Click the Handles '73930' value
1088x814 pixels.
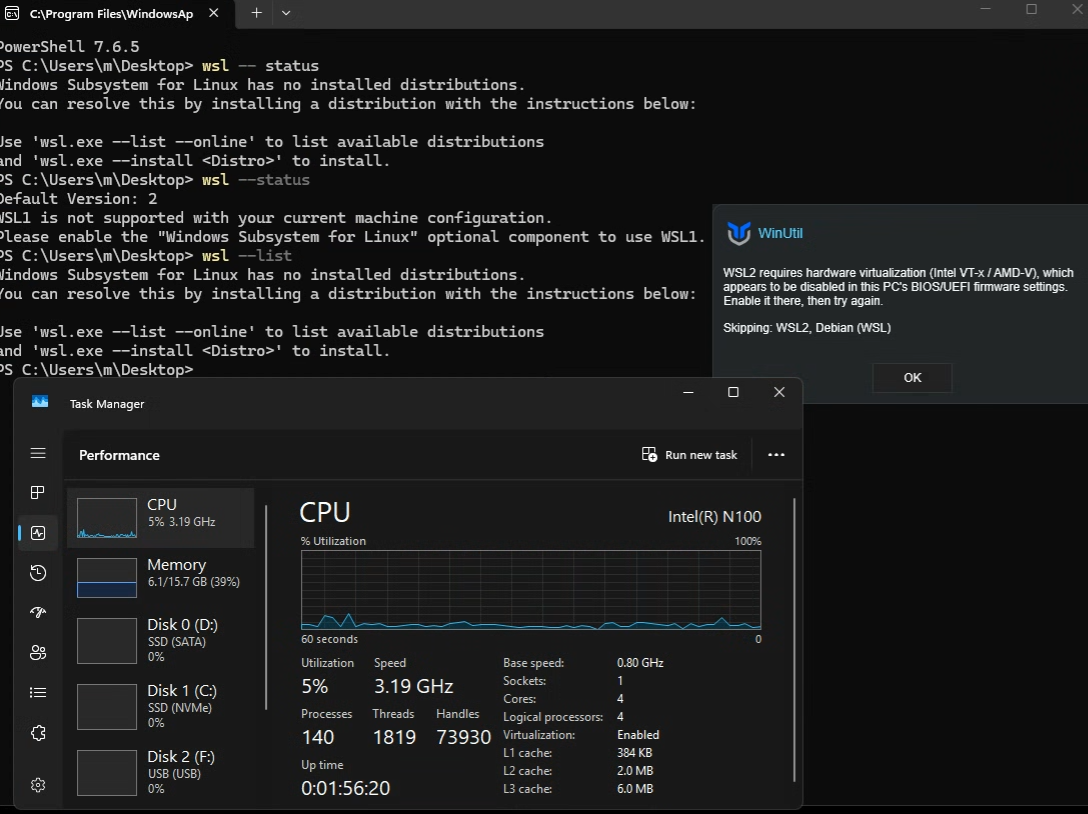pos(464,737)
